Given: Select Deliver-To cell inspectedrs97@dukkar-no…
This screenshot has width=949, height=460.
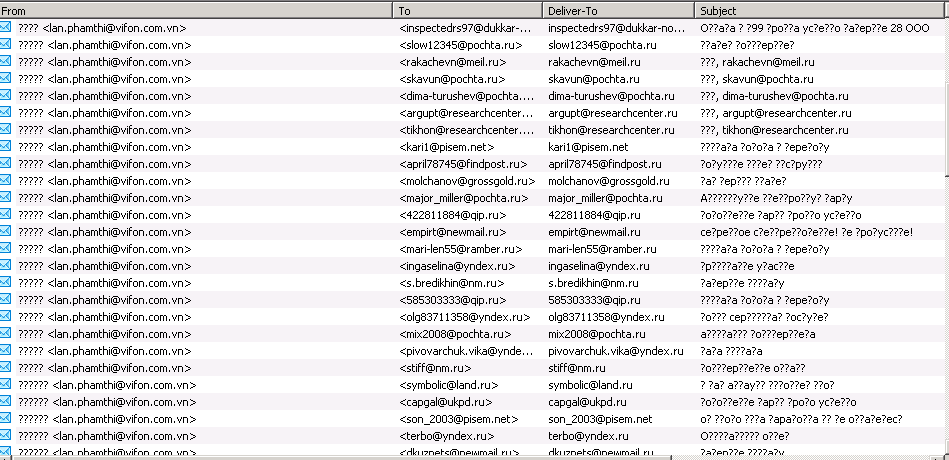Looking at the screenshot, I should (616, 28).
